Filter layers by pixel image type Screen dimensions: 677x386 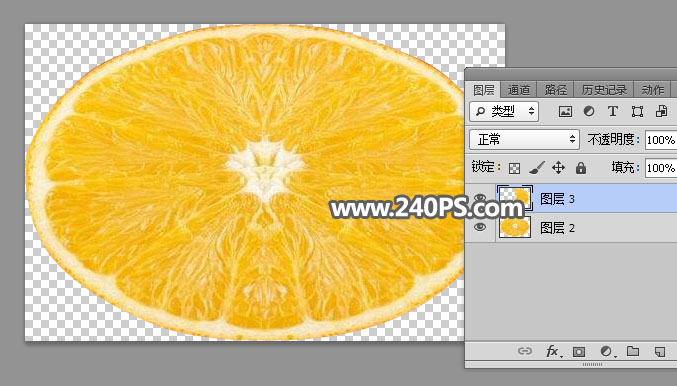(565, 111)
